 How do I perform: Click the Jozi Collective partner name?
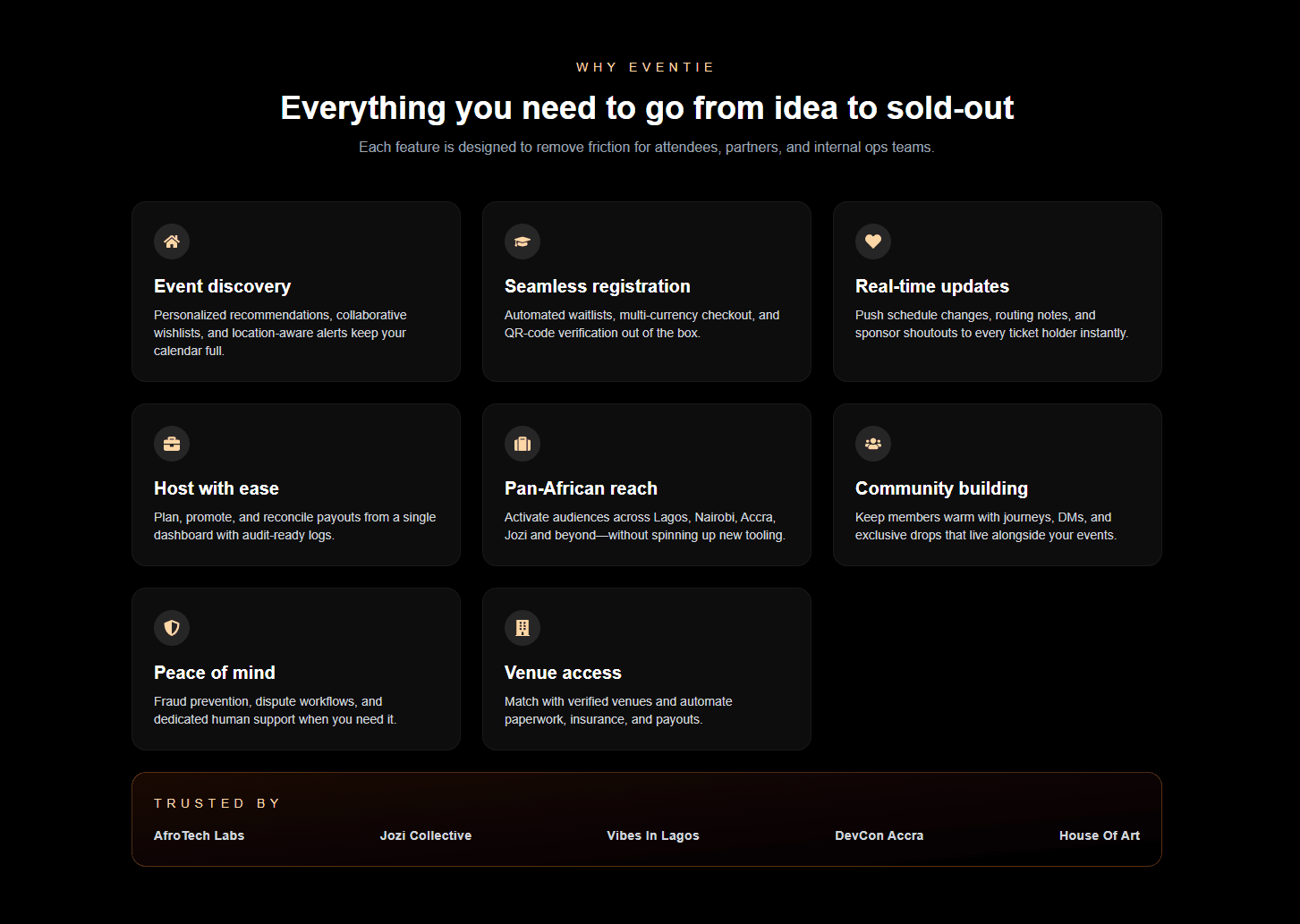point(426,835)
